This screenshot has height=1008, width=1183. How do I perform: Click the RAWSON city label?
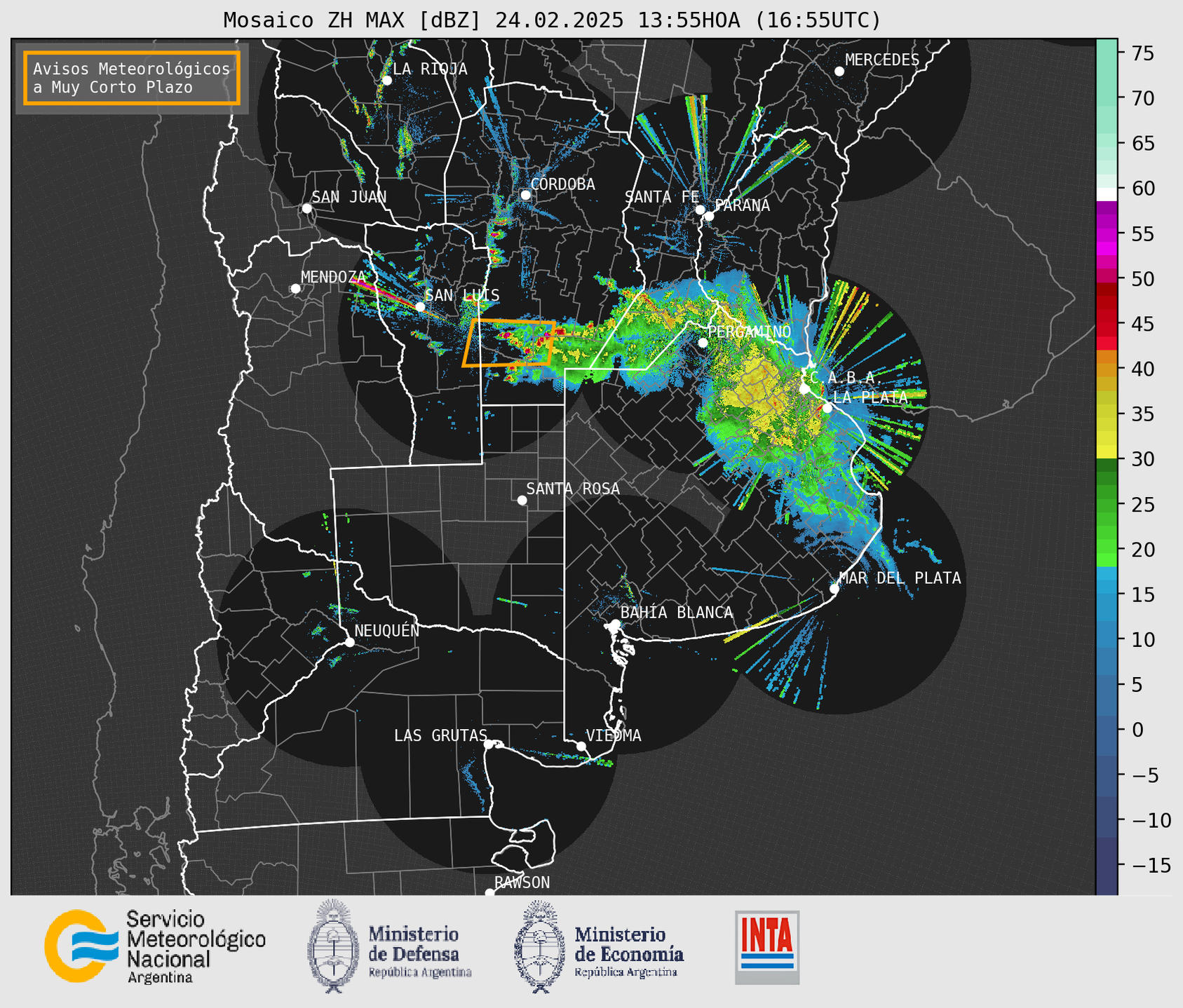coord(522,883)
